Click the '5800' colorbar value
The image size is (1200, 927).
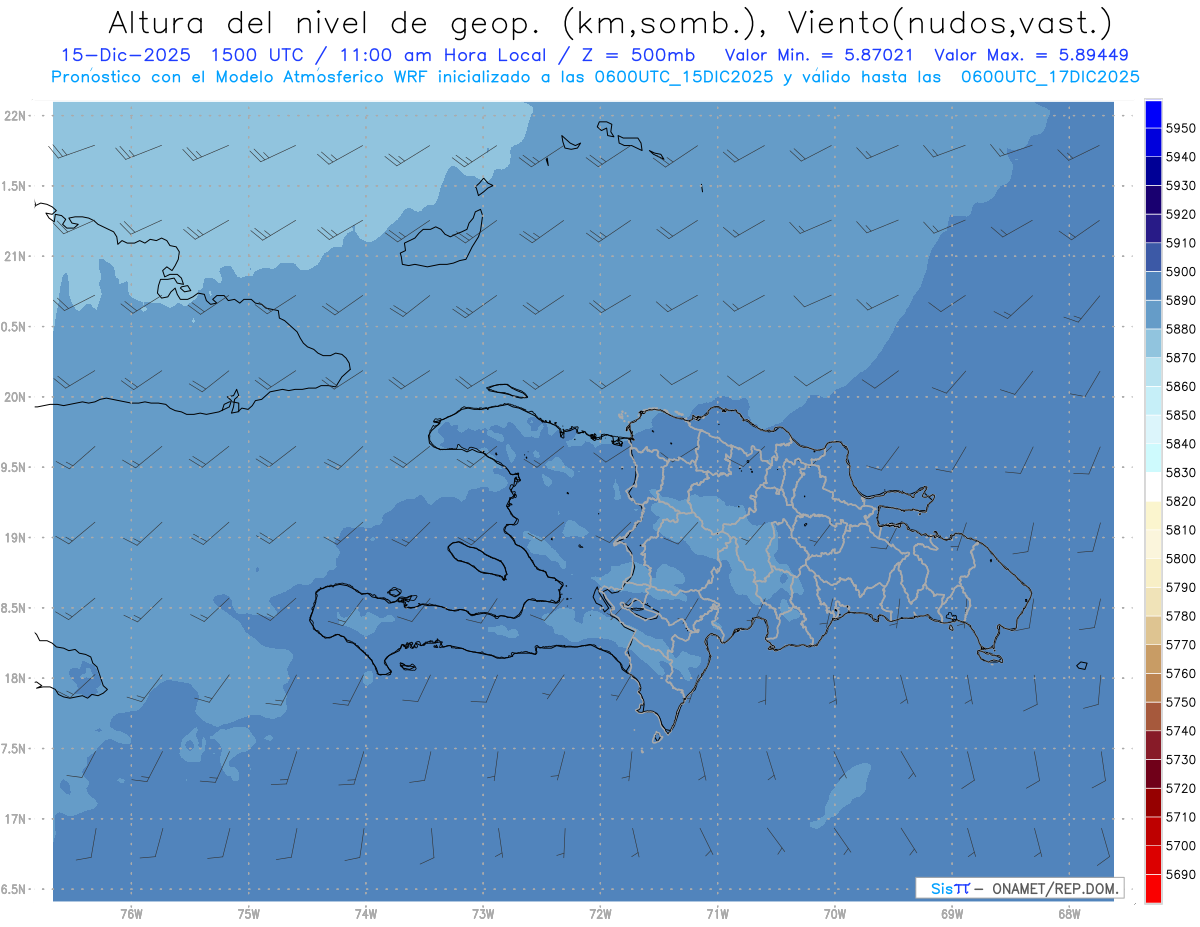point(1180,559)
